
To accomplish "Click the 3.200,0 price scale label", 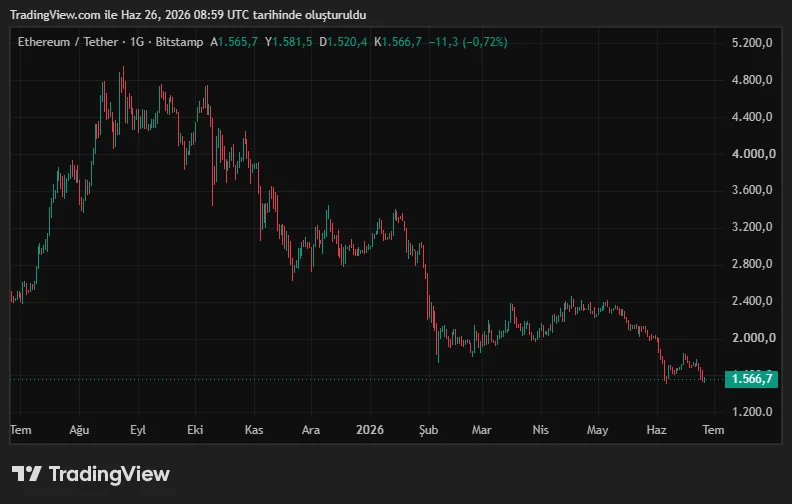I will pyautogui.click(x=752, y=227).
